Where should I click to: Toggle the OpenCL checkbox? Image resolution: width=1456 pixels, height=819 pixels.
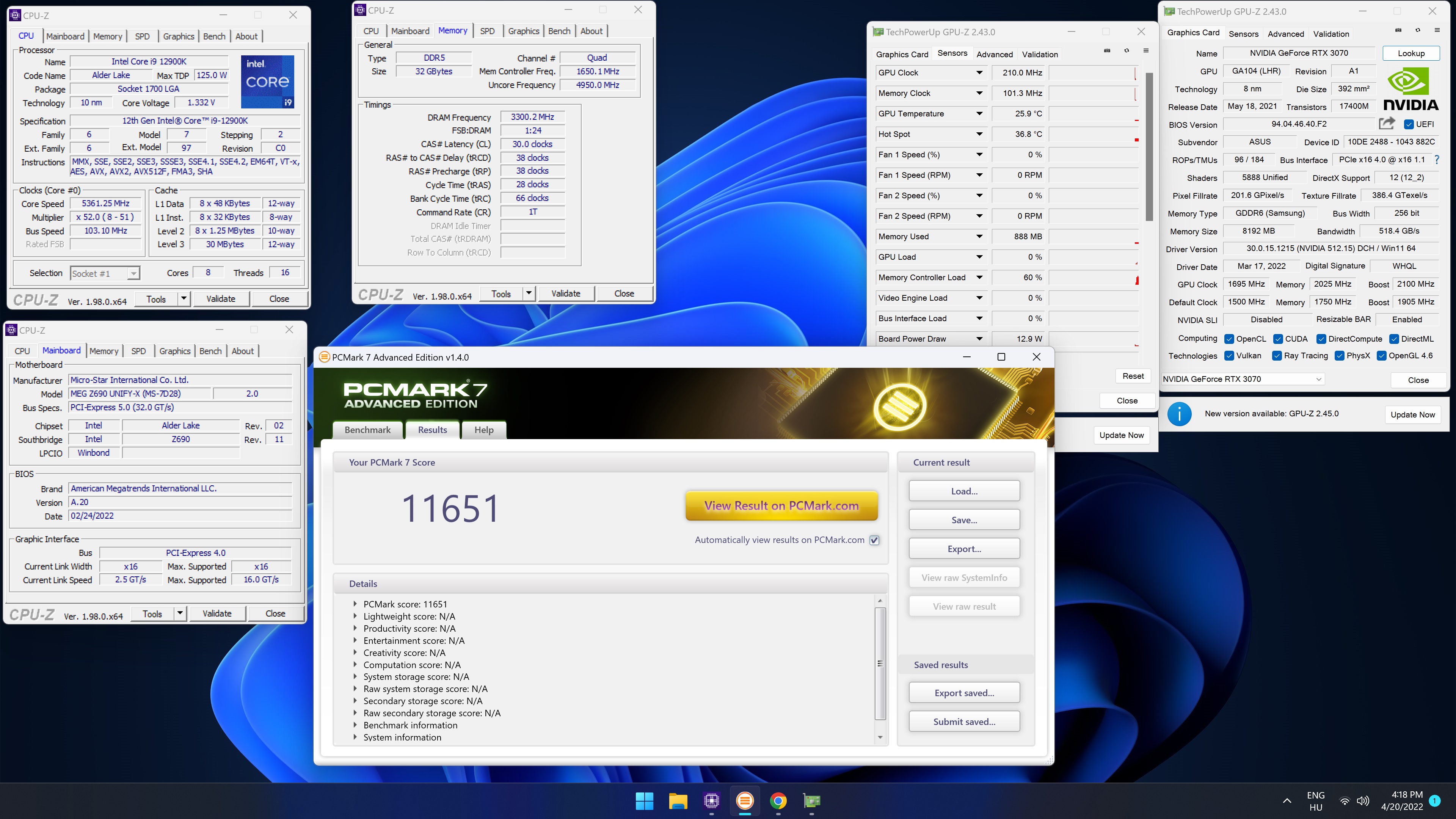click(x=1229, y=339)
